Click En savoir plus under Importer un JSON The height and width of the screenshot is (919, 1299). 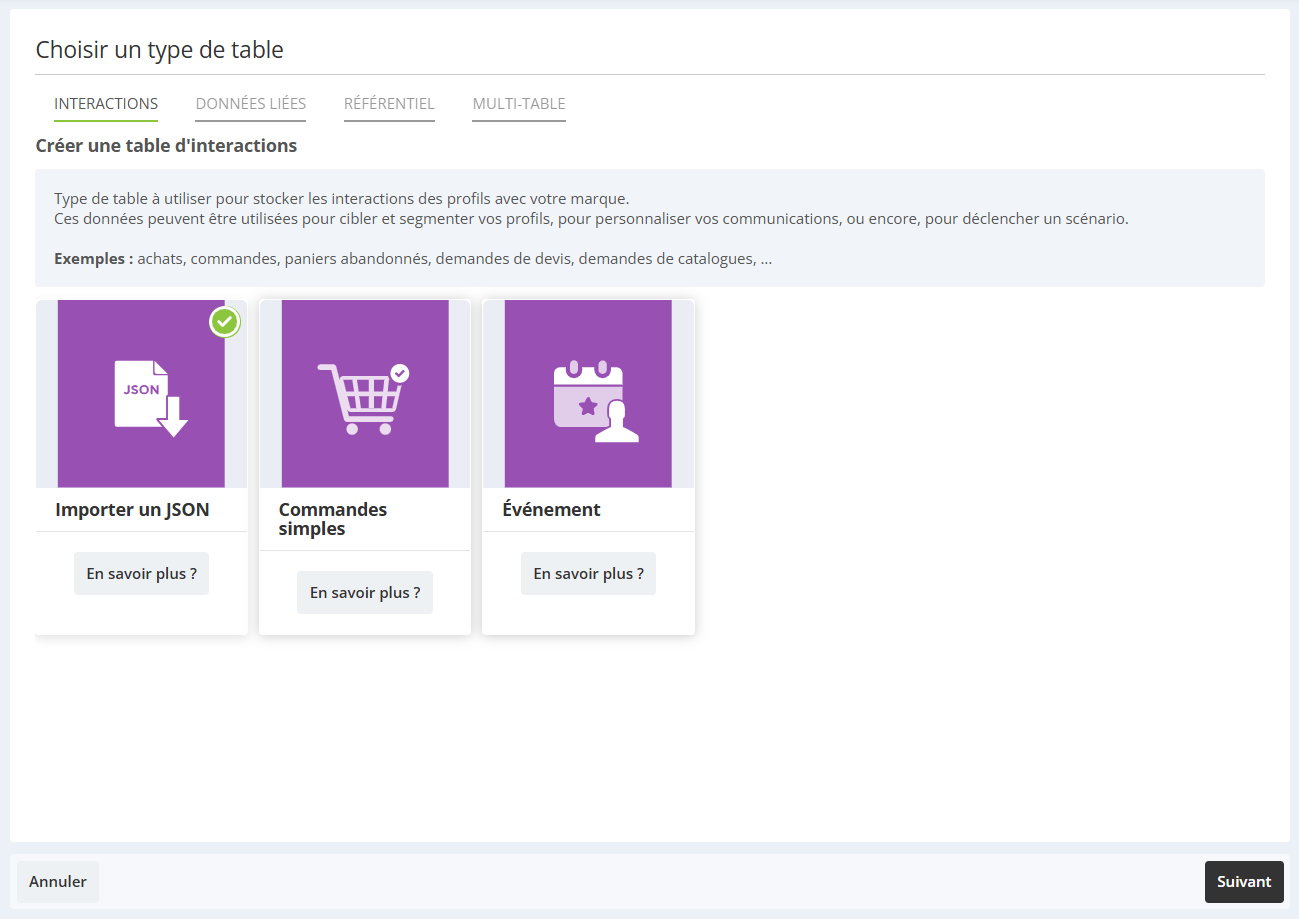pos(141,574)
